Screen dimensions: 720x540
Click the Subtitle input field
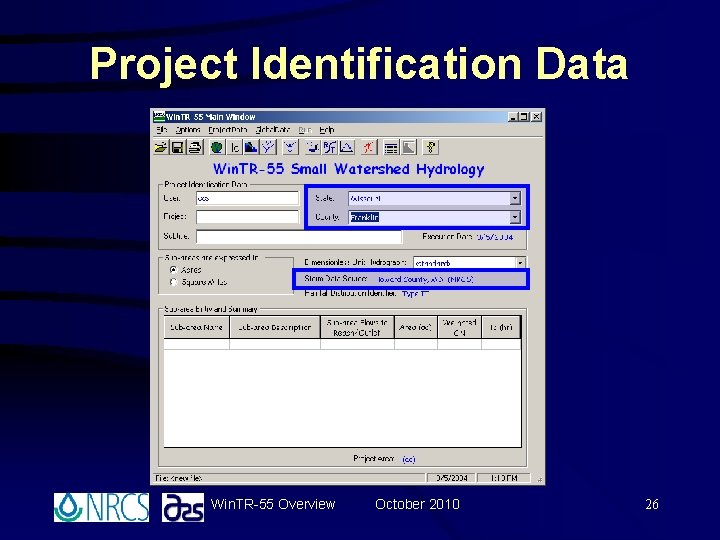299,236
